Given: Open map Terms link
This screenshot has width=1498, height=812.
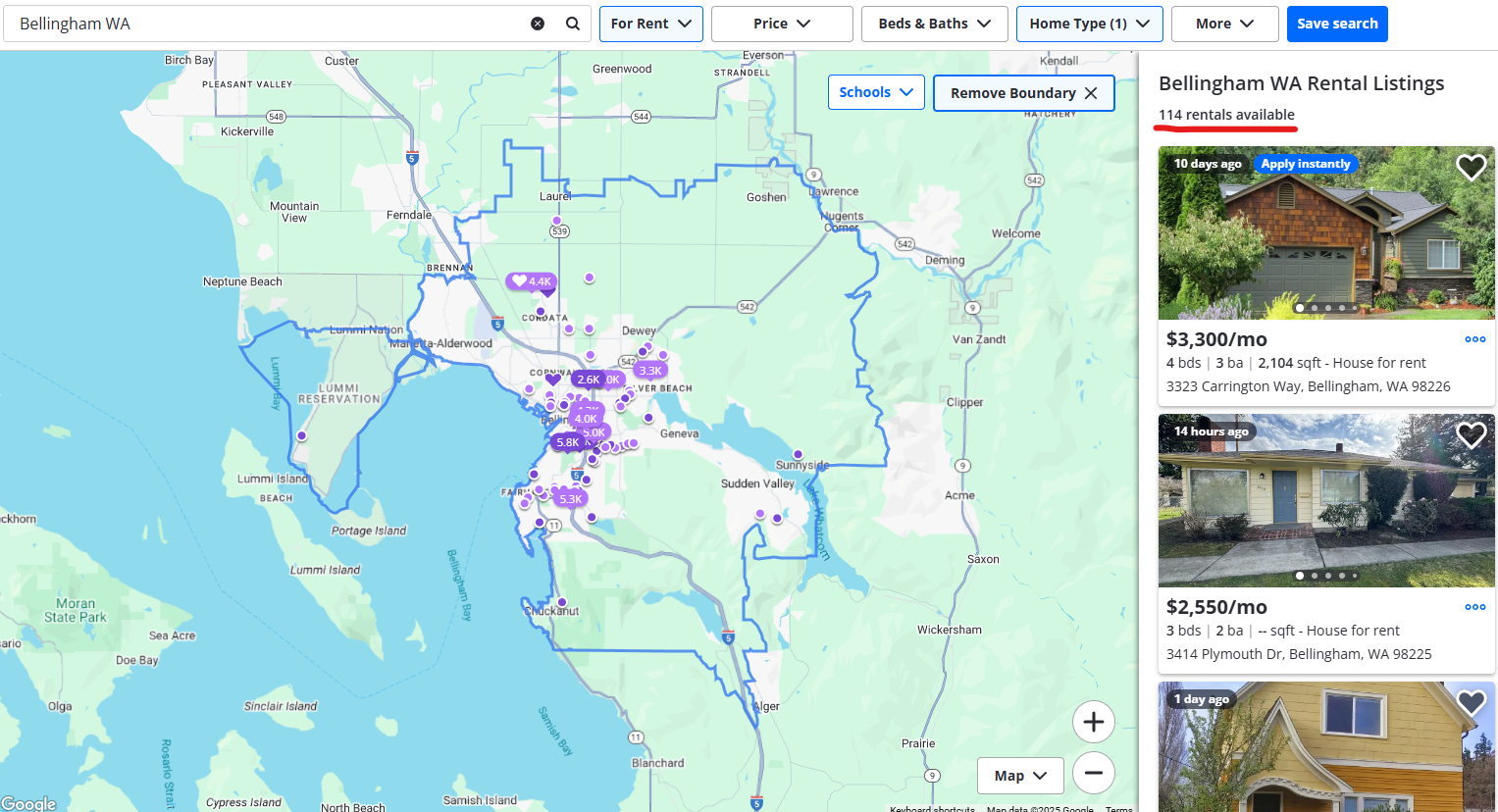Looking at the screenshot, I should tap(1118, 808).
